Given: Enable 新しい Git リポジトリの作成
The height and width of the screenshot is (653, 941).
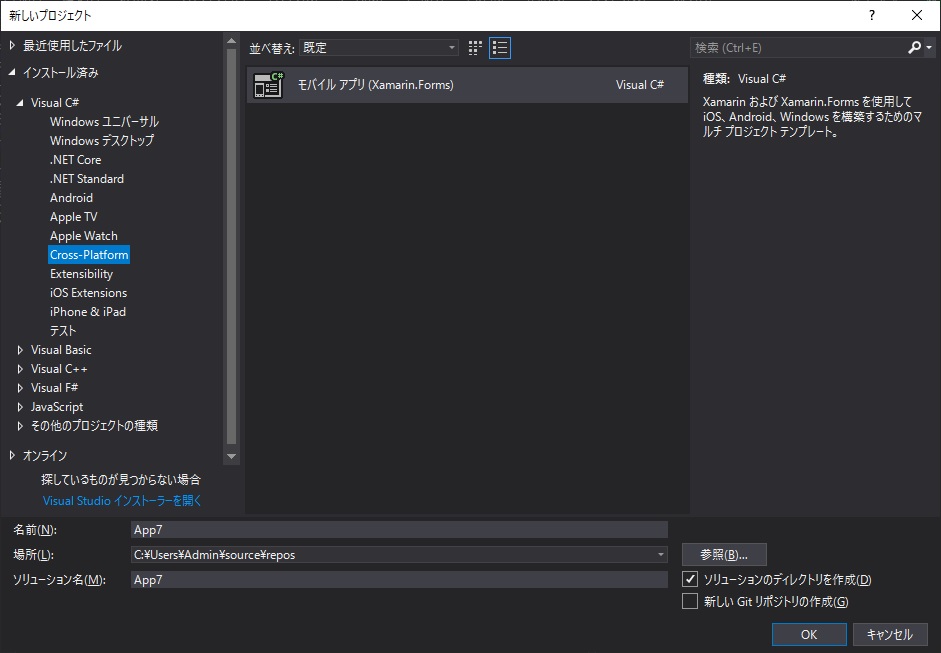Looking at the screenshot, I should (x=691, y=601).
